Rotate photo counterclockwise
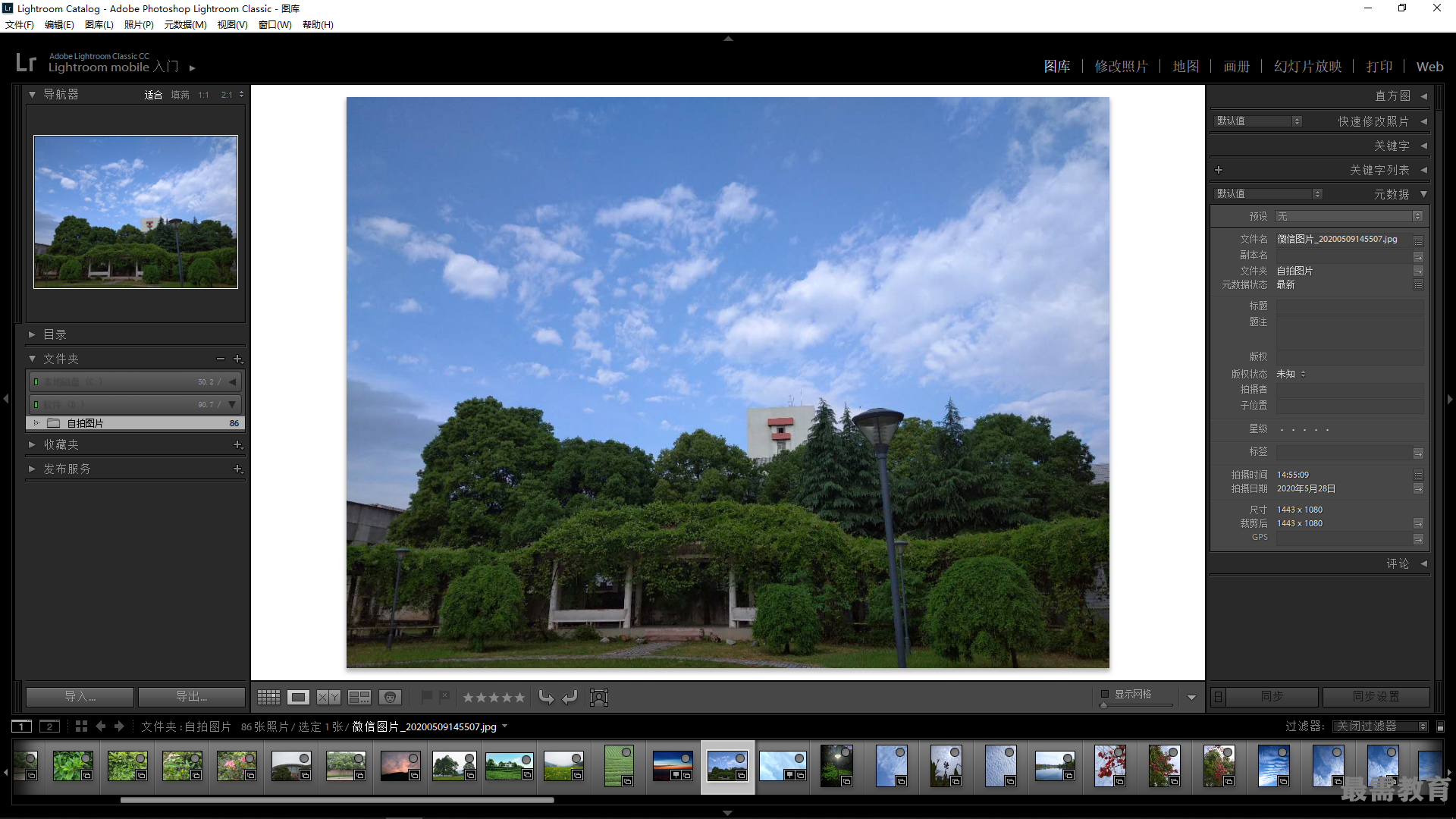 (546, 697)
